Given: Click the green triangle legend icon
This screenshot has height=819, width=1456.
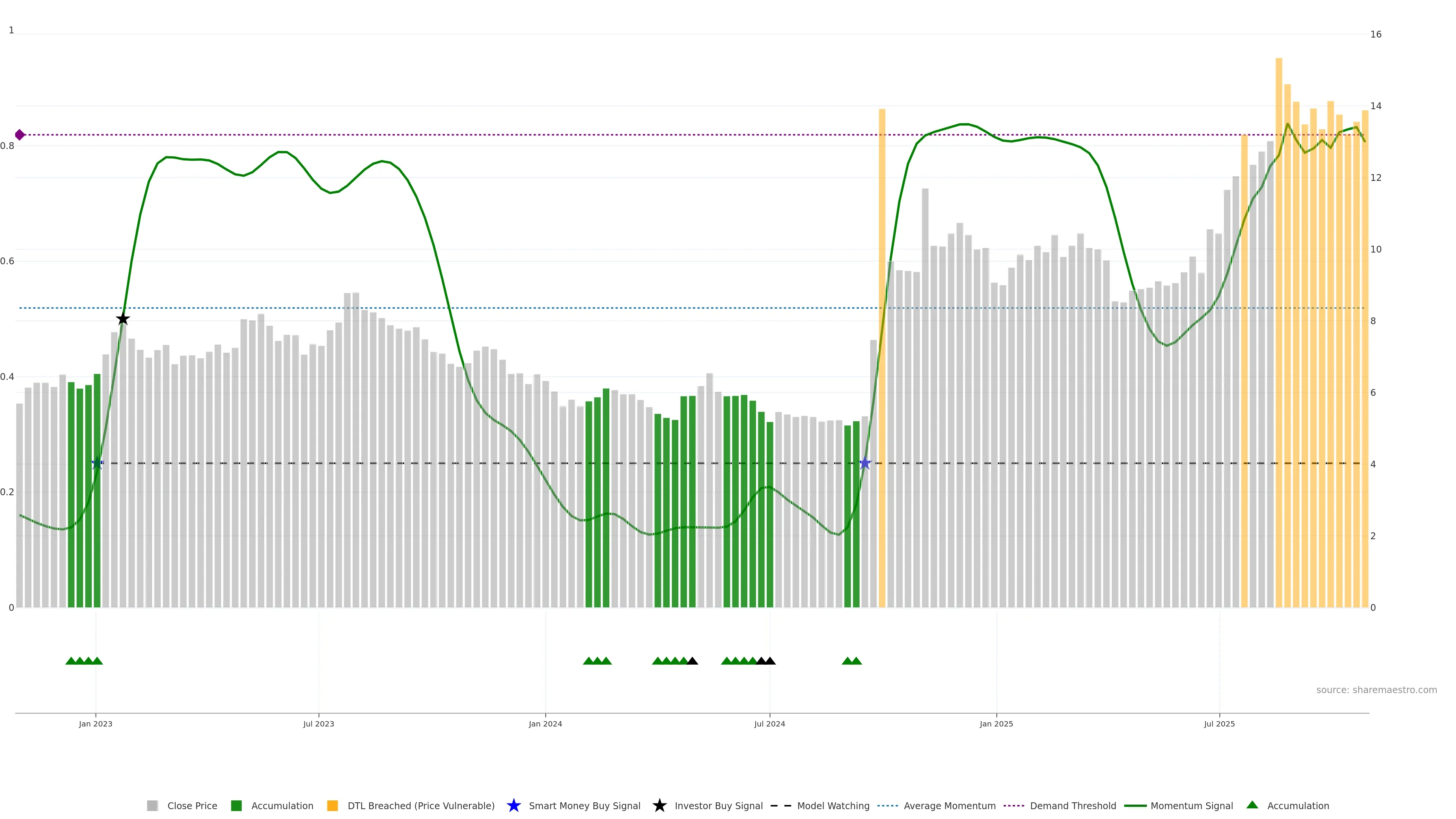Looking at the screenshot, I should (x=1252, y=805).
